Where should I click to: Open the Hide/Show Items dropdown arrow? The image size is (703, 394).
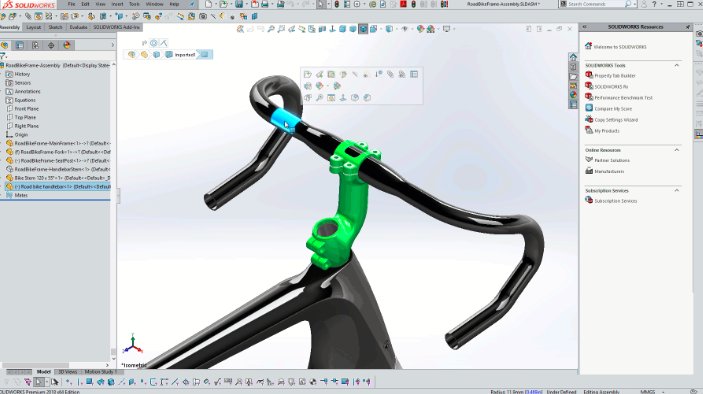(x=411, y=29)
